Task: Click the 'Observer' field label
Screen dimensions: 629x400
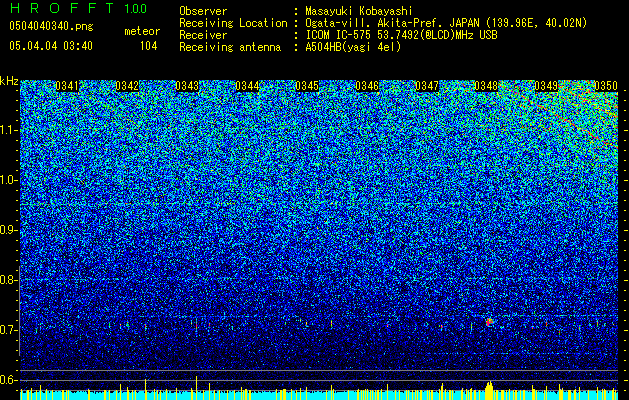Action: pyautogui.click(x=203, y=11)
